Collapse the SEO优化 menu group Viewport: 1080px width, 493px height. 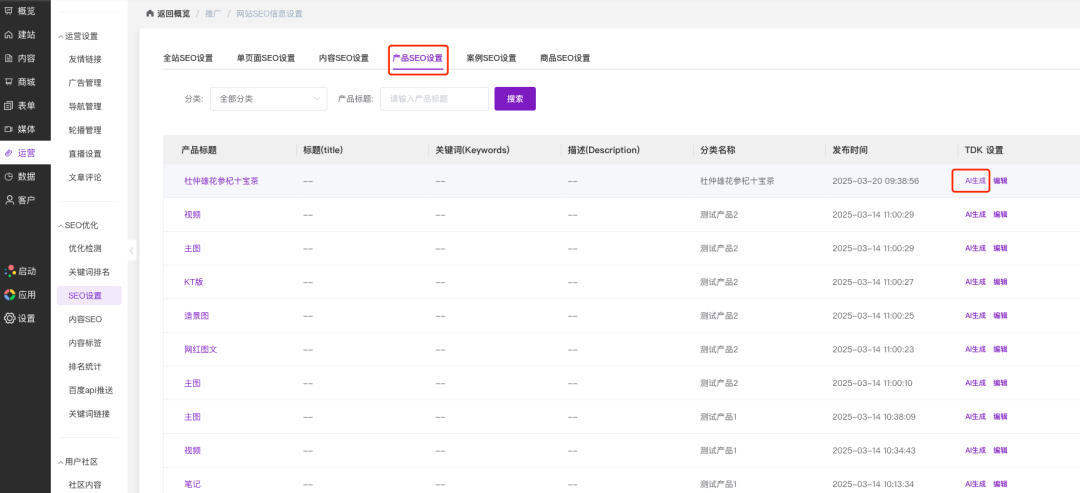pyautogui.click(x=60, y=225)
